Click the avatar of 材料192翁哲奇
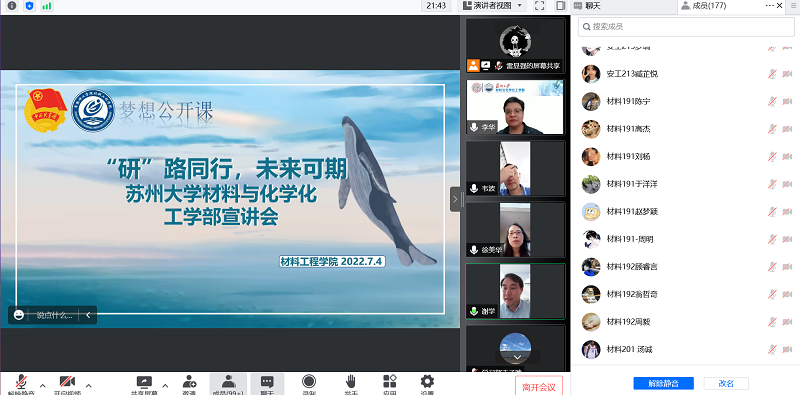 point(591,294)
